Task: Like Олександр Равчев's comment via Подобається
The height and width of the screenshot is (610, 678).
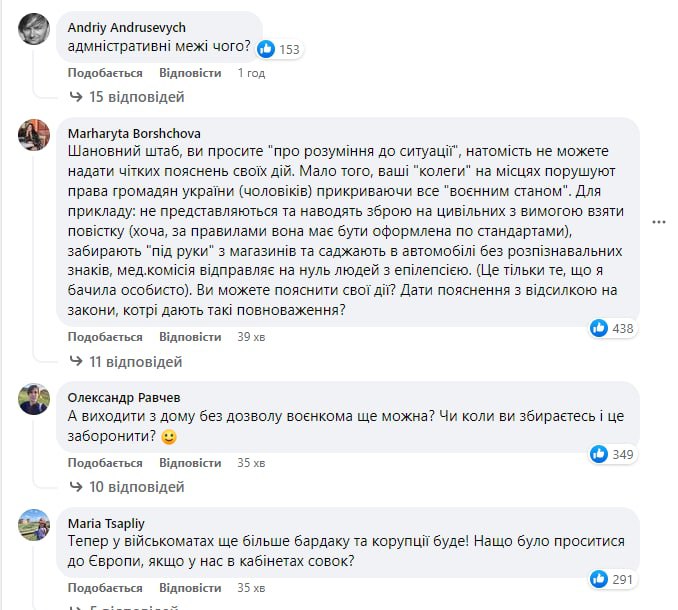Action: pyautogui.click(x=105, y=463)
